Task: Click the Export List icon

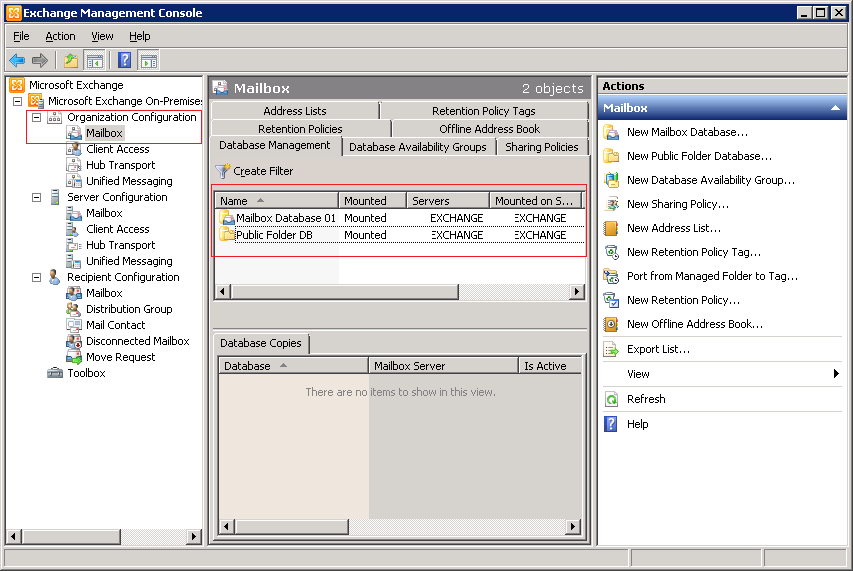Action: pos(611,349)
